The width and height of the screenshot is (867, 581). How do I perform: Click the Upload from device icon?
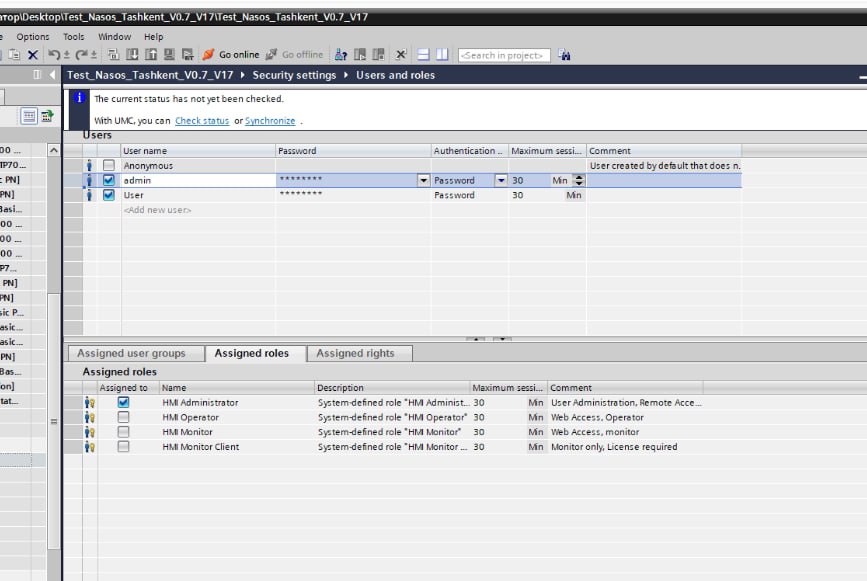[151, 54]
